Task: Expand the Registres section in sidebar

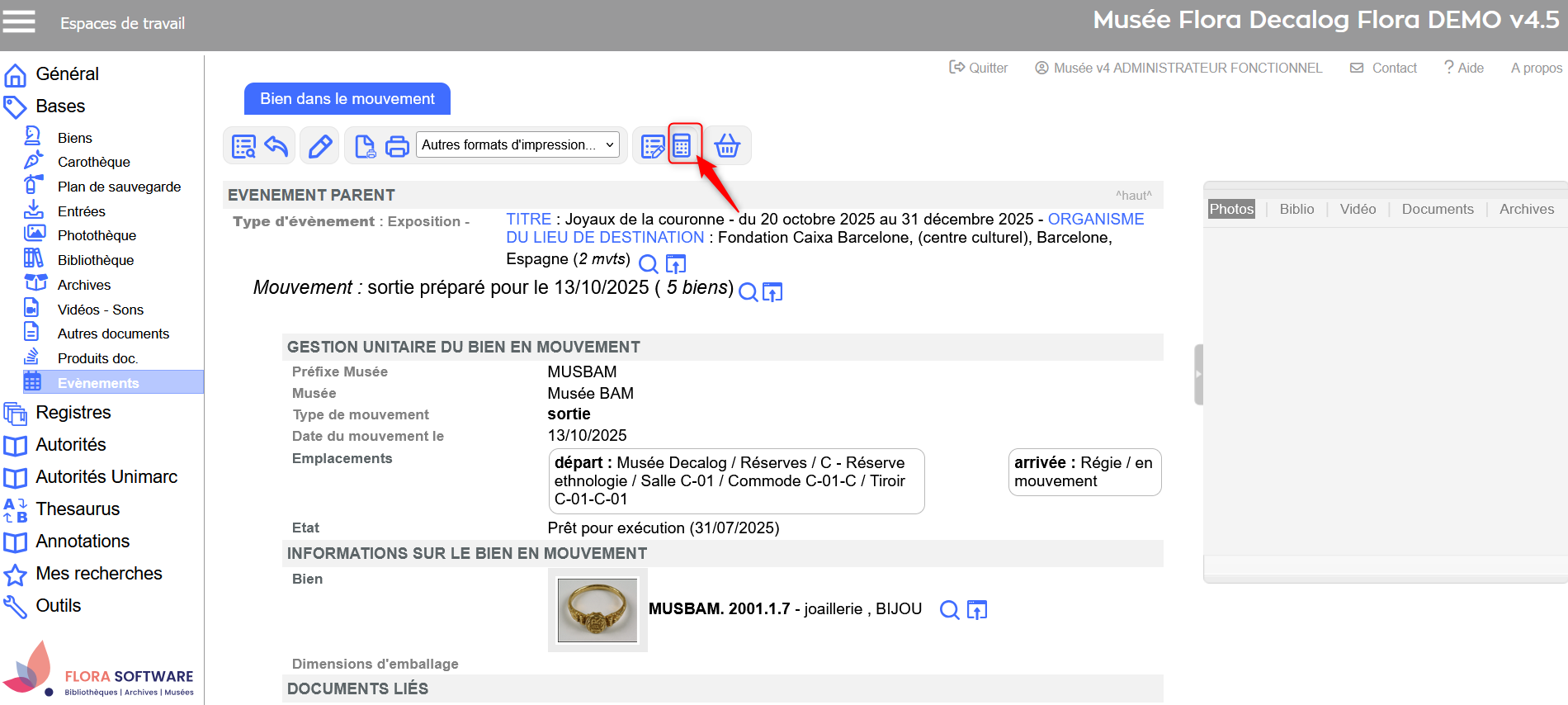Action: pyautogui.click(x=73, y=412)
